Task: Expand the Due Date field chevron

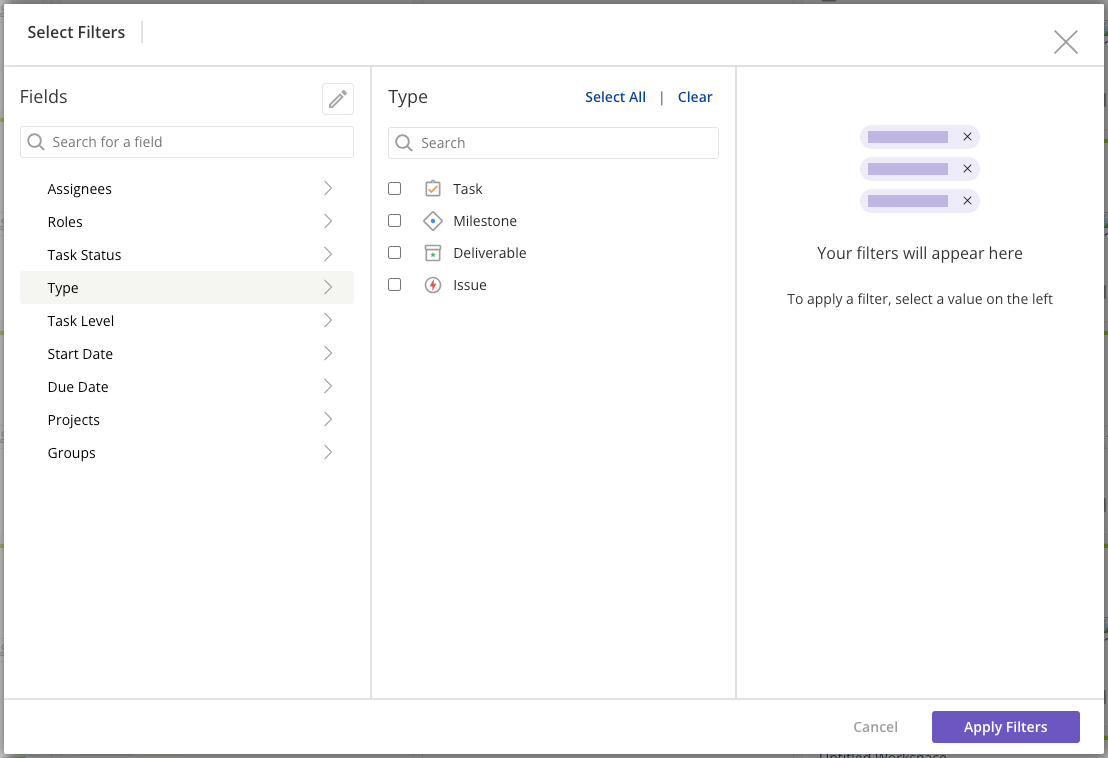Action: click(x=328, y=386)
